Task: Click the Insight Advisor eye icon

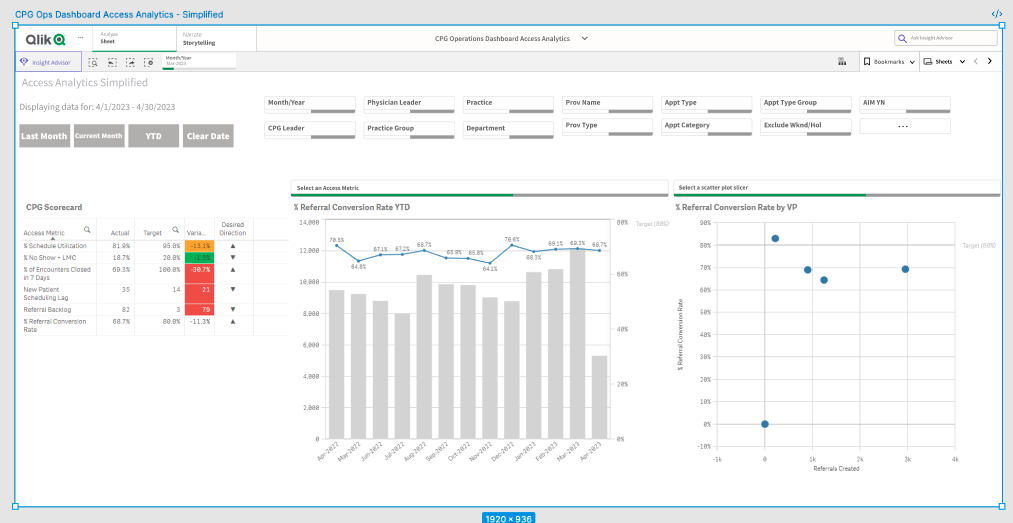Action: pyautogui.click(x=25, y=62)
